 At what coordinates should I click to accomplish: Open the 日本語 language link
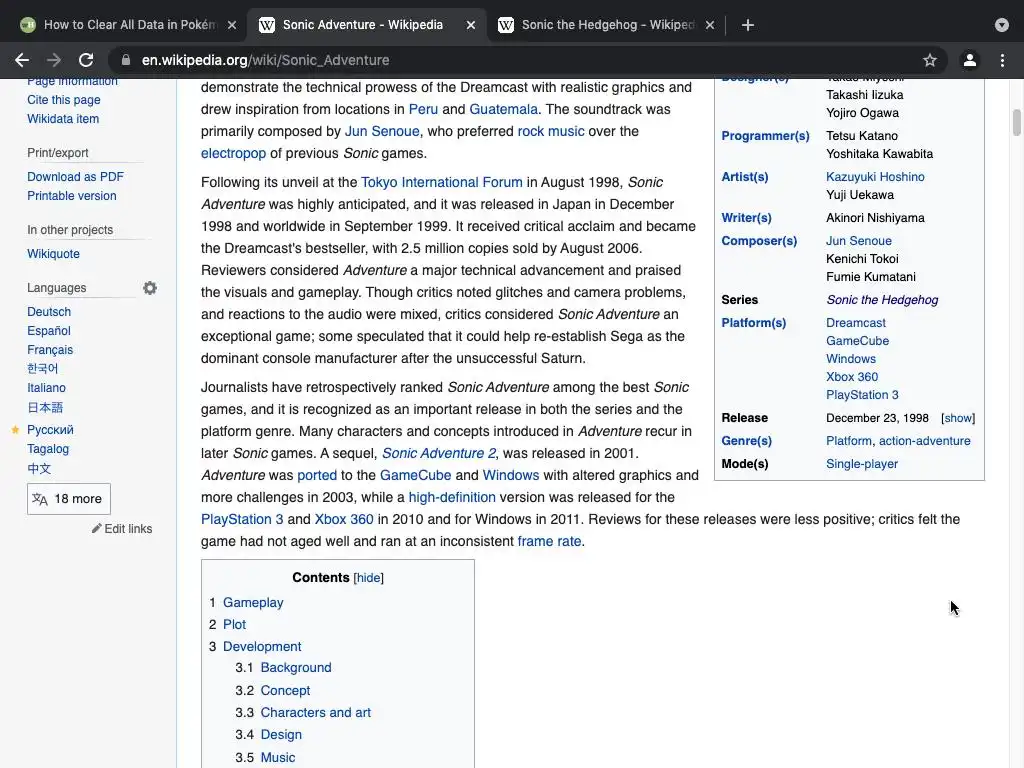pos(45,408)
